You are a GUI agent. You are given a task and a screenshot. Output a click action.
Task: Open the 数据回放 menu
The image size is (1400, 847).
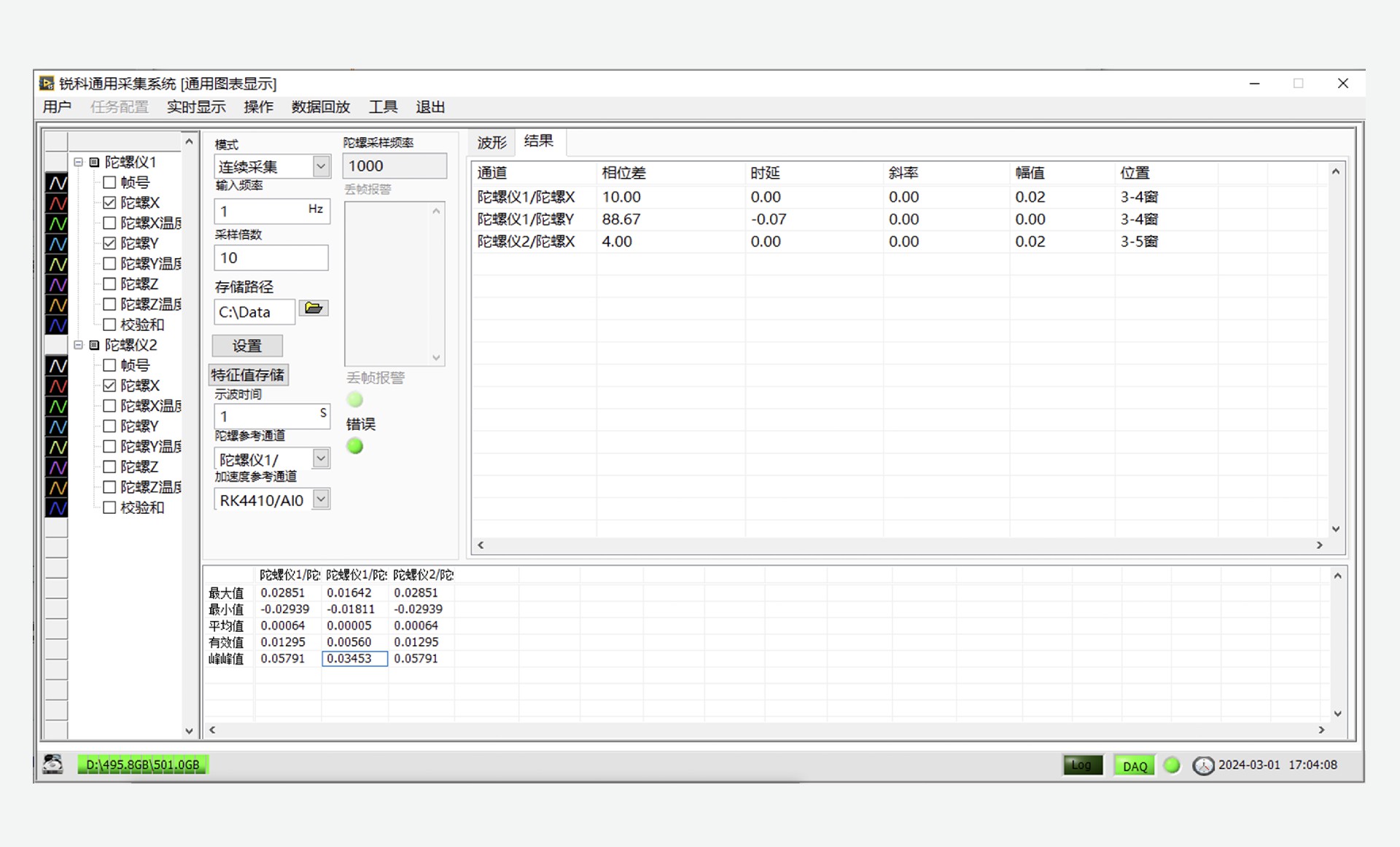click(320, 107)
